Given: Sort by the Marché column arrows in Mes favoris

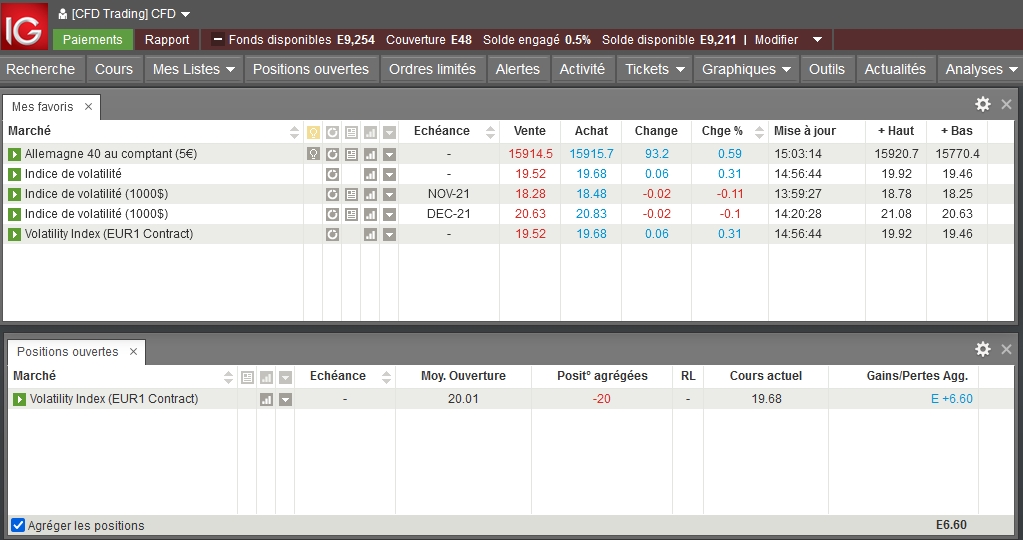Looking at the screenshot, I should [x=294, y=132].
